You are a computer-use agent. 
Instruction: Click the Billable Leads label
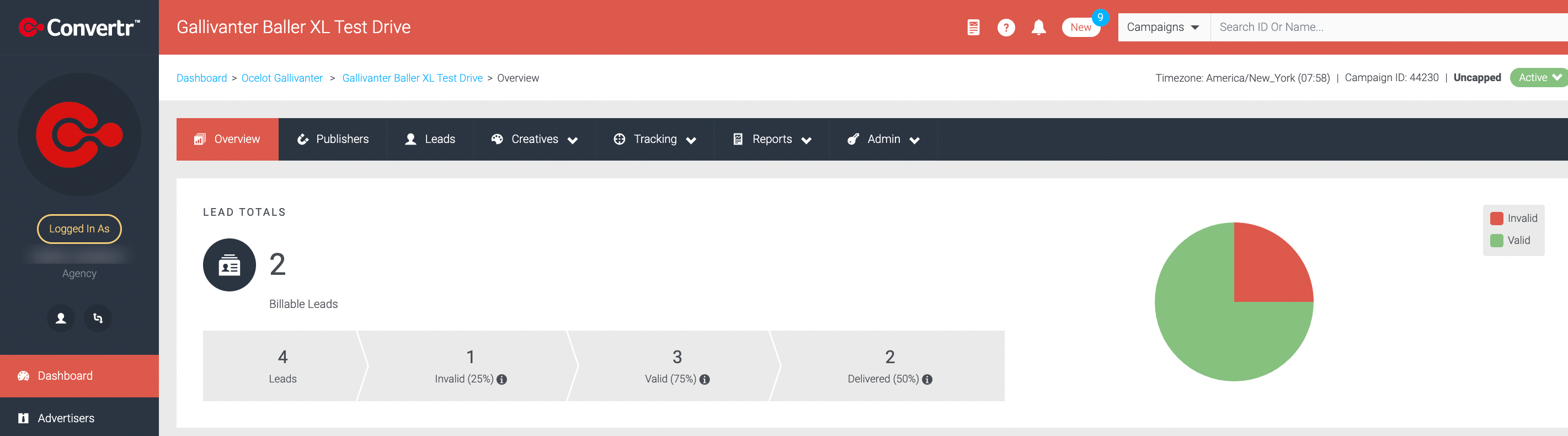[303, 304]
